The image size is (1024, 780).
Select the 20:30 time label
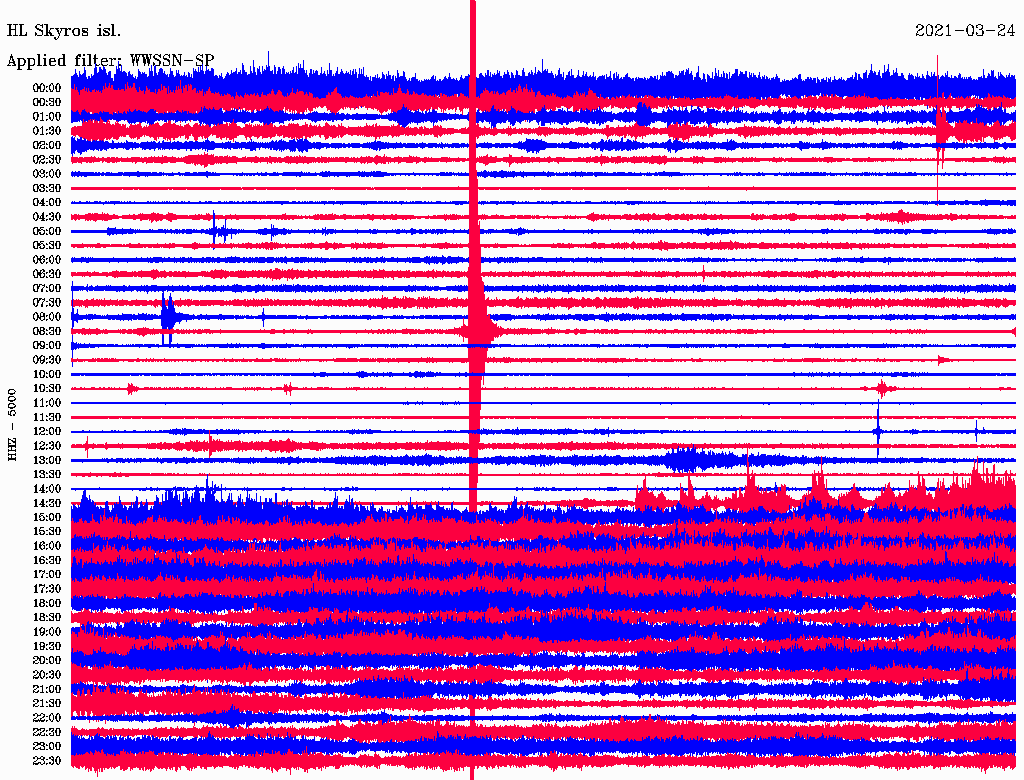point(47,675)
